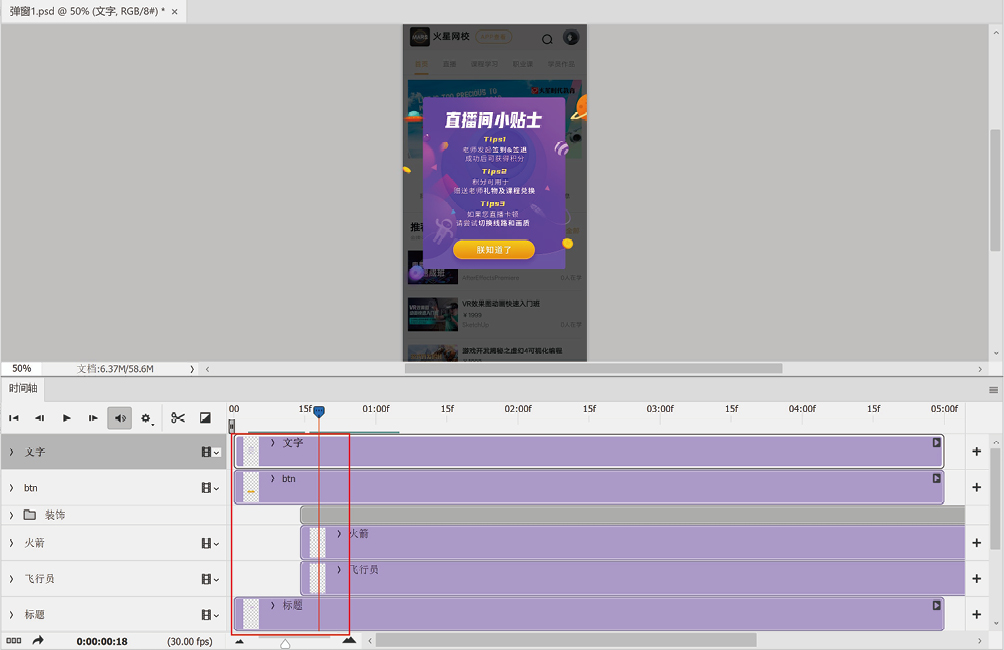The width and height of the screenshot is (1004, 650).
Task: Add media to the btn track
Action: point(976,487)
